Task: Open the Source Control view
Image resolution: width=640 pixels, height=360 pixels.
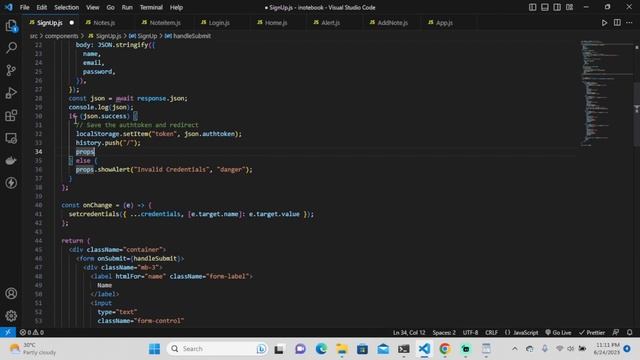Action: 11,70
